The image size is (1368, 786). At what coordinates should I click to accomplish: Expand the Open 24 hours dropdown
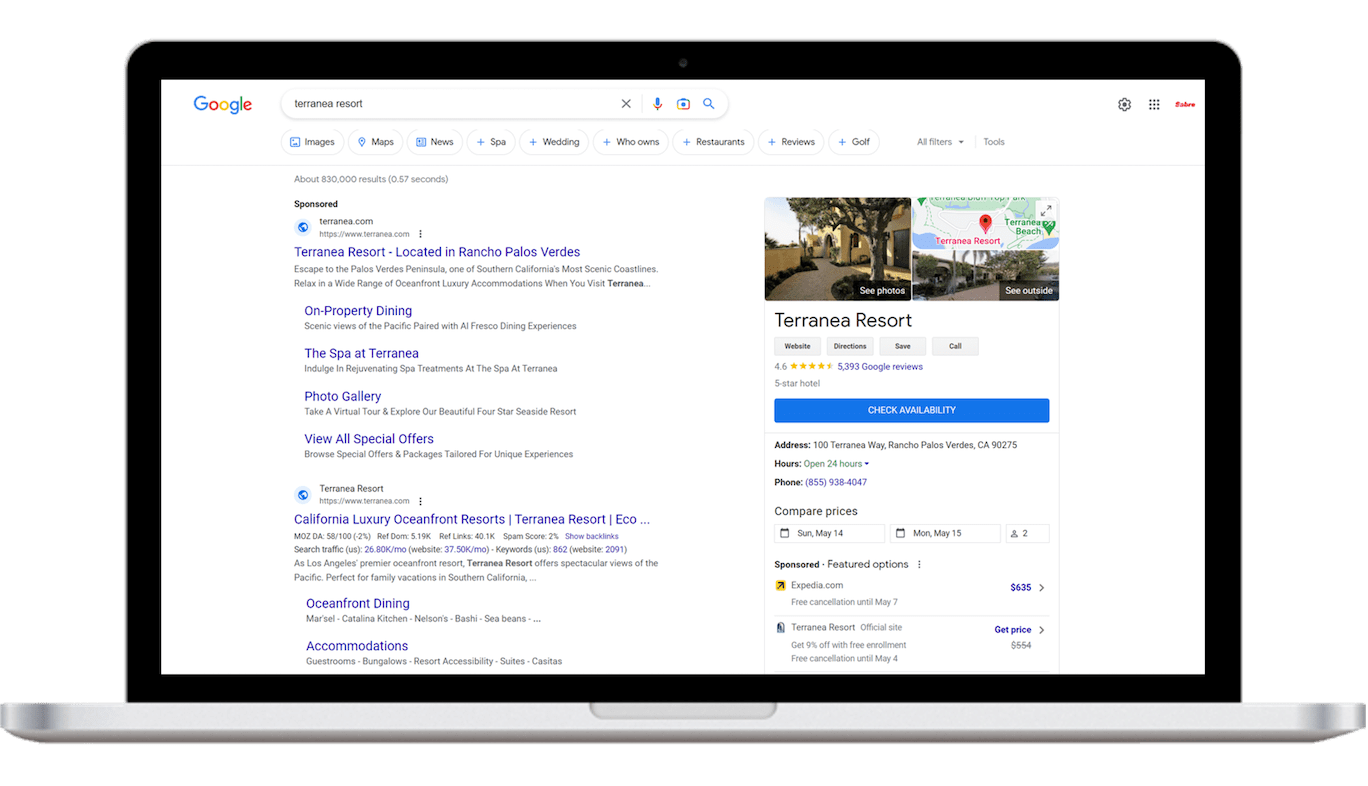click(836, 464)
